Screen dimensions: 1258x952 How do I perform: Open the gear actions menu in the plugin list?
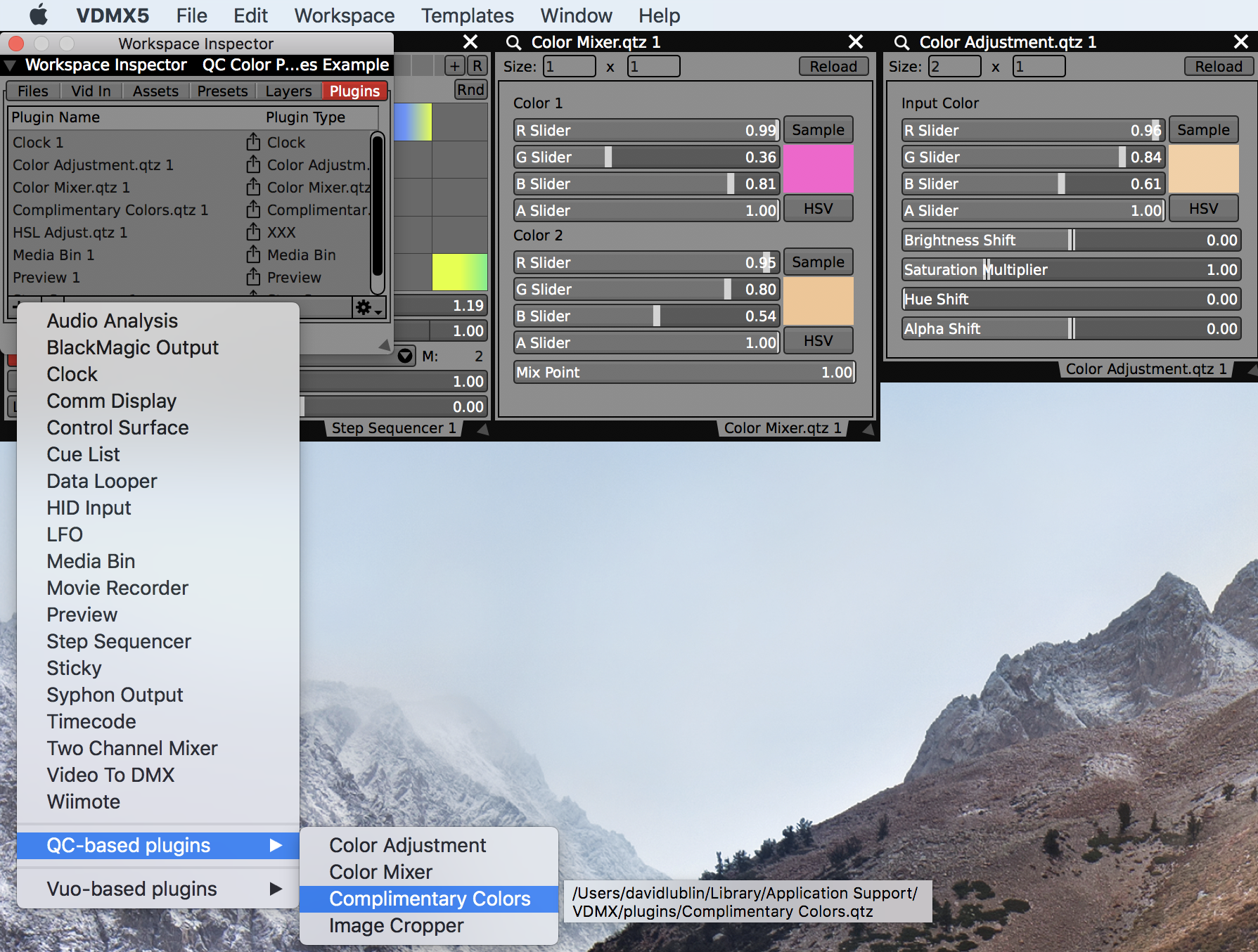coord(368,308)
